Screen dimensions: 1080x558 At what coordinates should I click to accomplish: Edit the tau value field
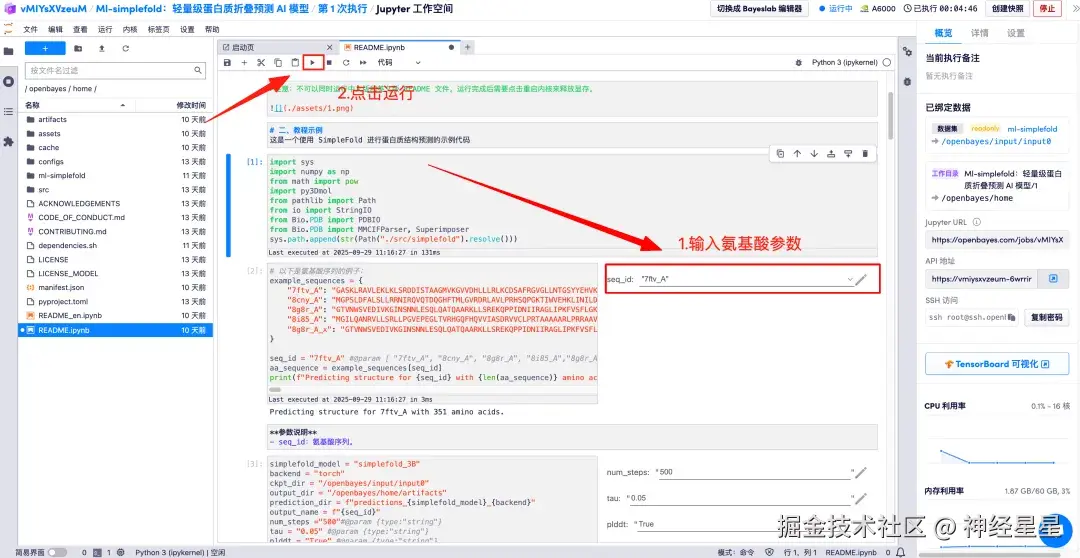coord(741,498)
